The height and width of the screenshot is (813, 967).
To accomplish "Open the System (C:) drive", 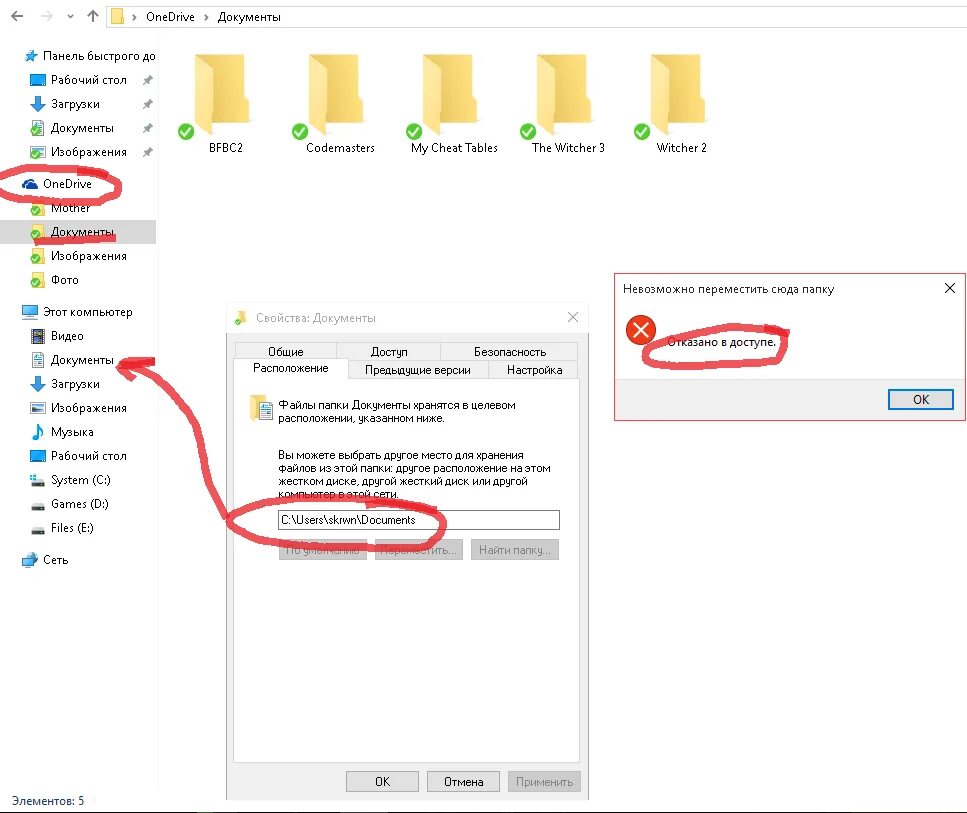I will click(80, 480).
